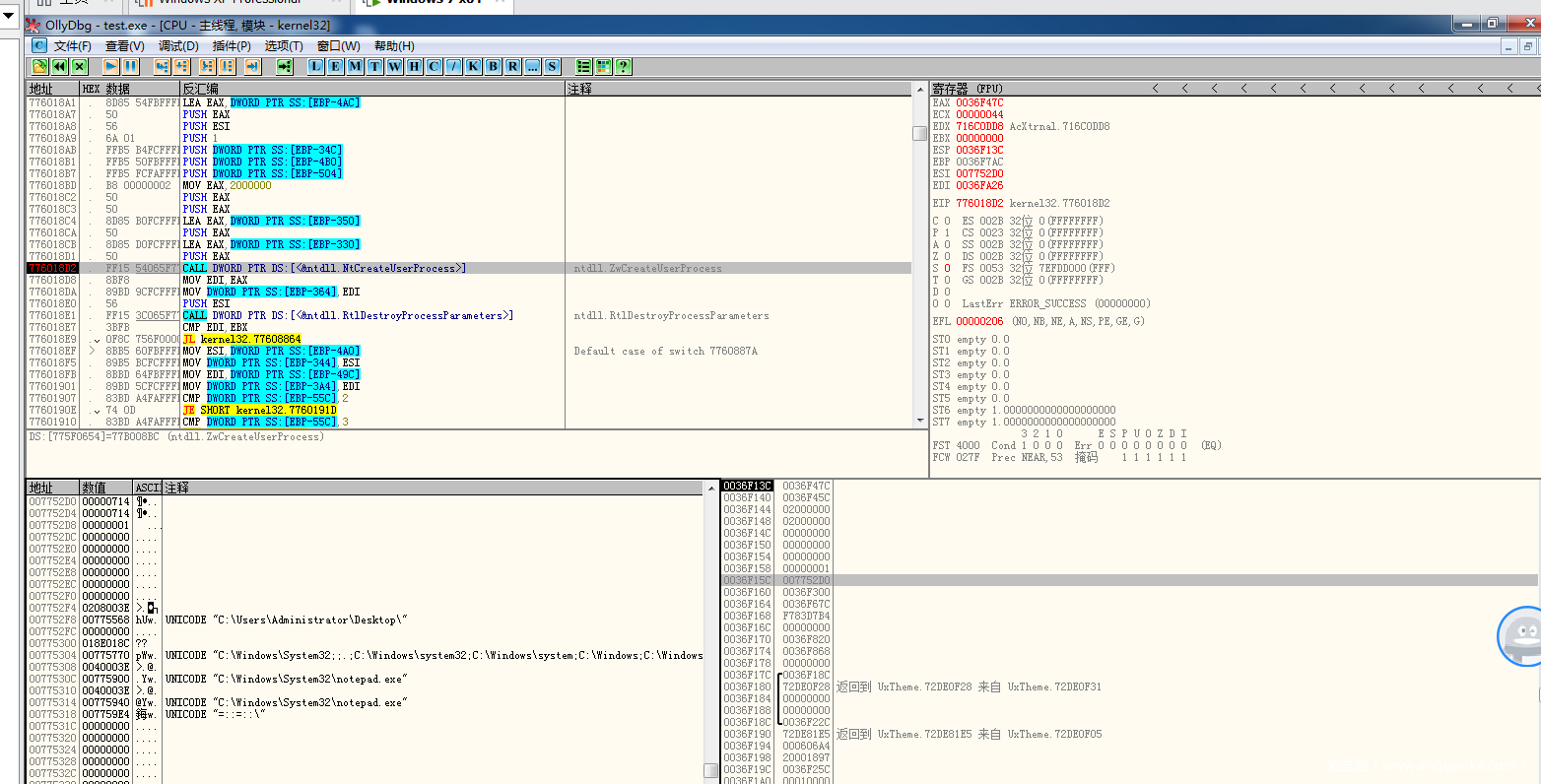Open CPU window system menu icon
This screenshot has width=1541, height=784.
pyautogui.click(x=38, y=45)
